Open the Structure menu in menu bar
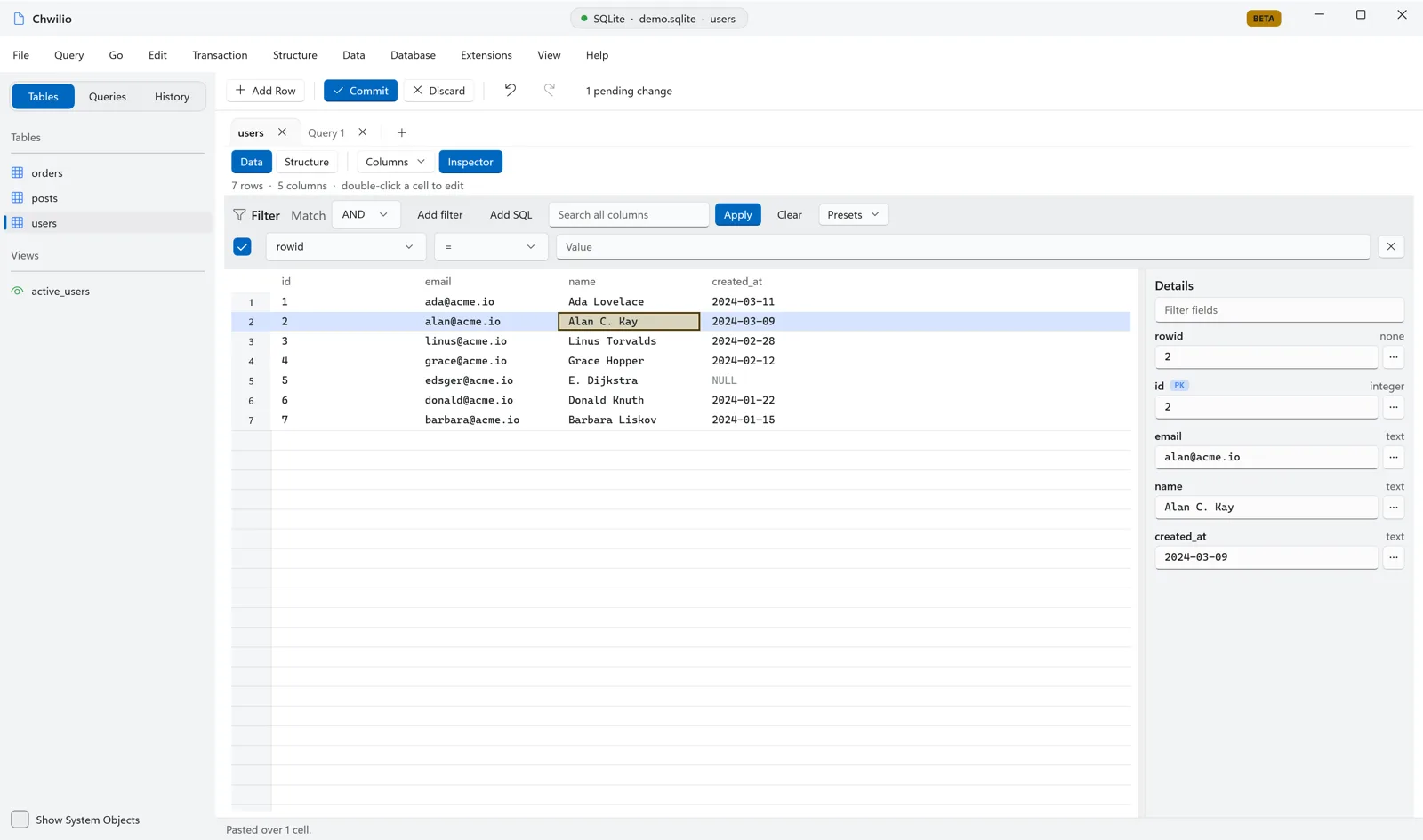Image resolution: width=1423 pixels, height=840 pixels. point(295,55)
